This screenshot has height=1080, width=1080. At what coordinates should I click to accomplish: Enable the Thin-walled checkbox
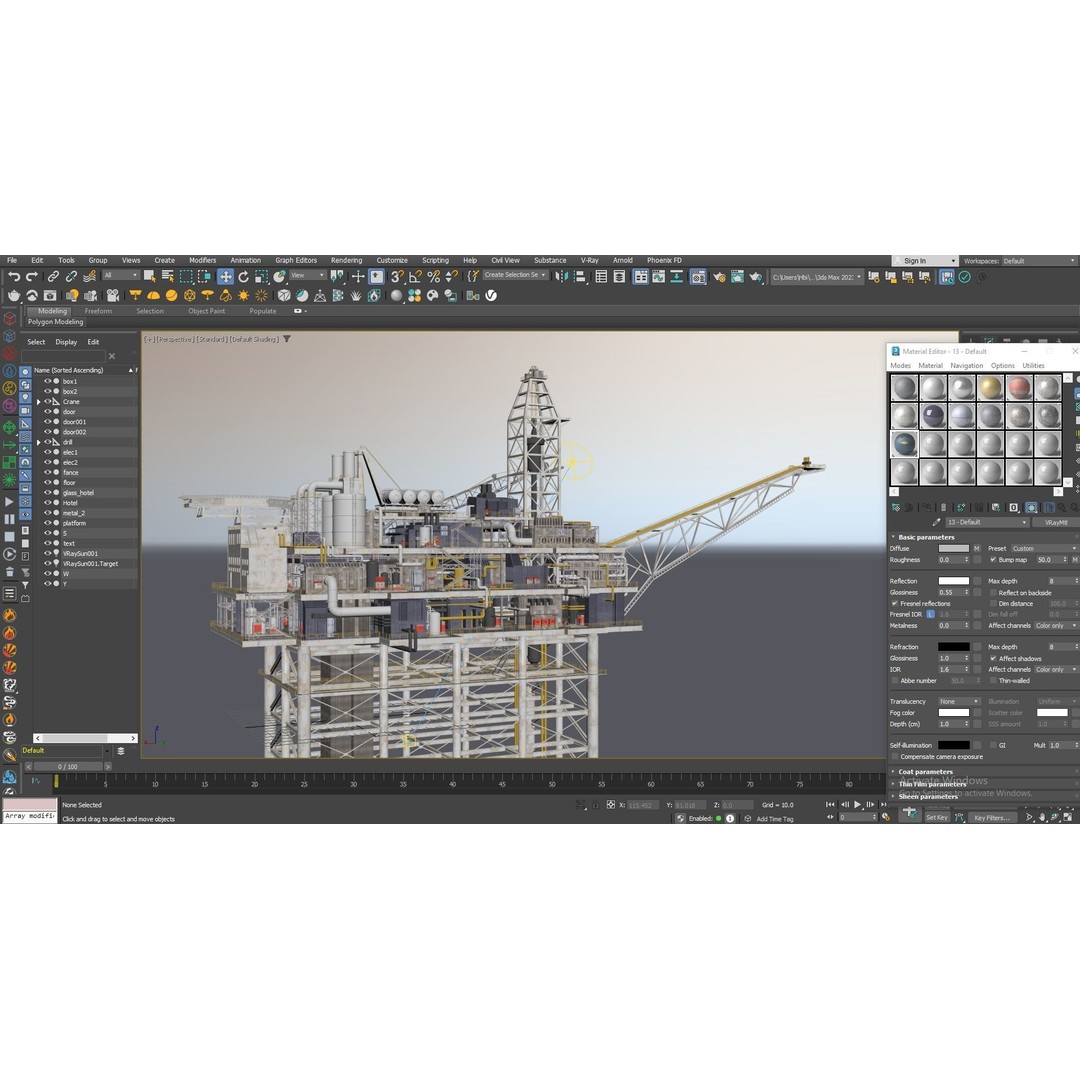point(993,680)
